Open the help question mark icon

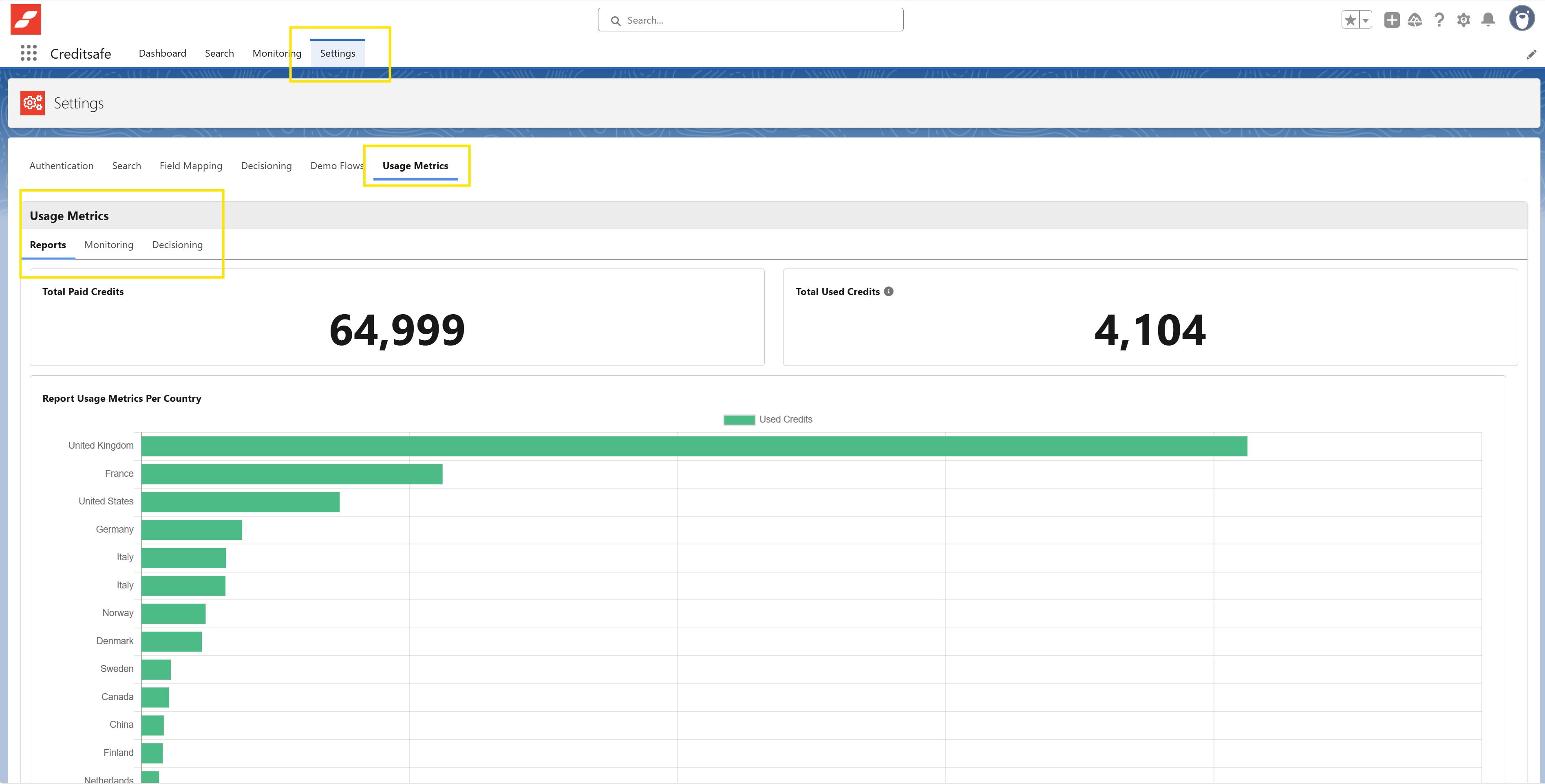coord(1439,20)
